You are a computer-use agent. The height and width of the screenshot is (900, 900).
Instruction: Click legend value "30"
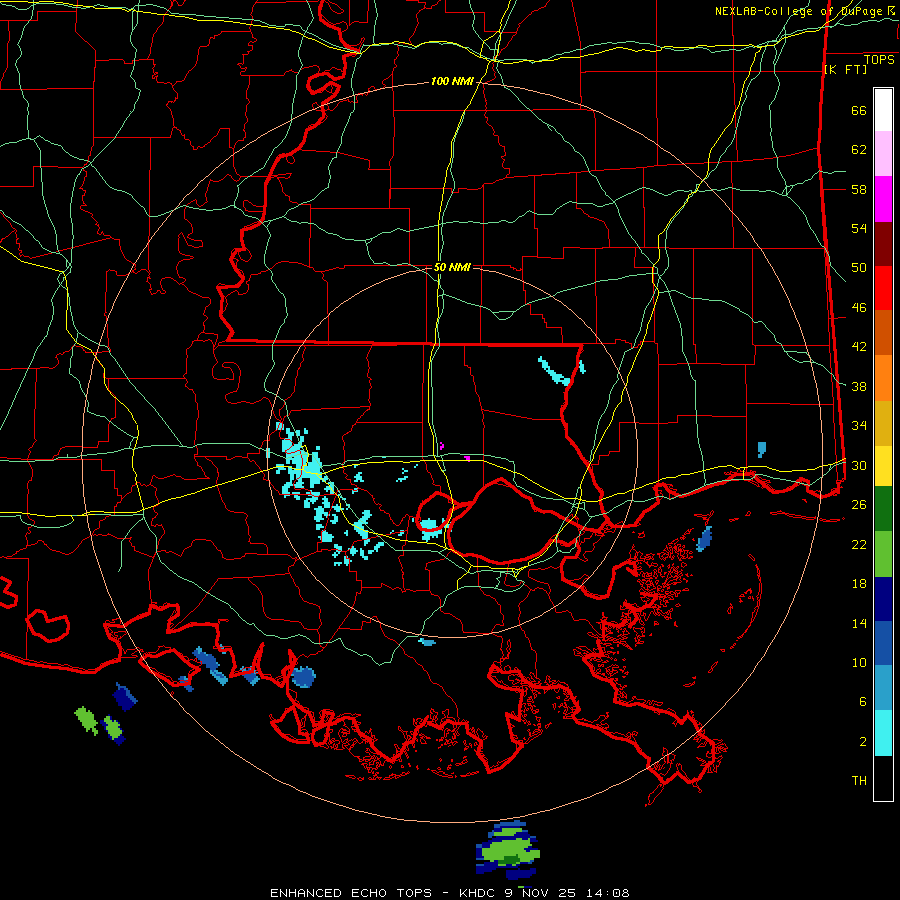(x=859, y=465)
